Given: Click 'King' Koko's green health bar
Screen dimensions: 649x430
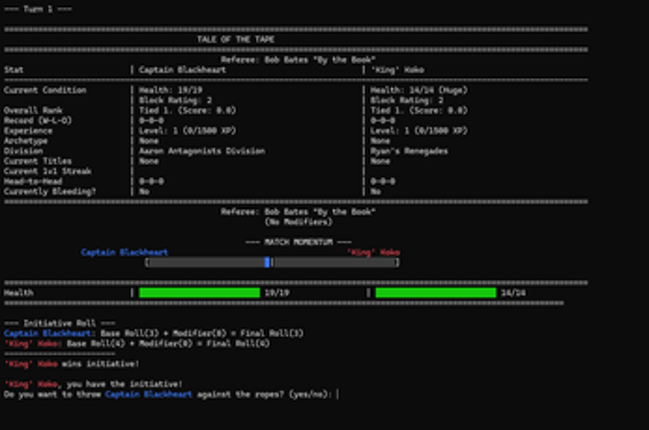Looking at the screenshot, I should click(435, 293).
